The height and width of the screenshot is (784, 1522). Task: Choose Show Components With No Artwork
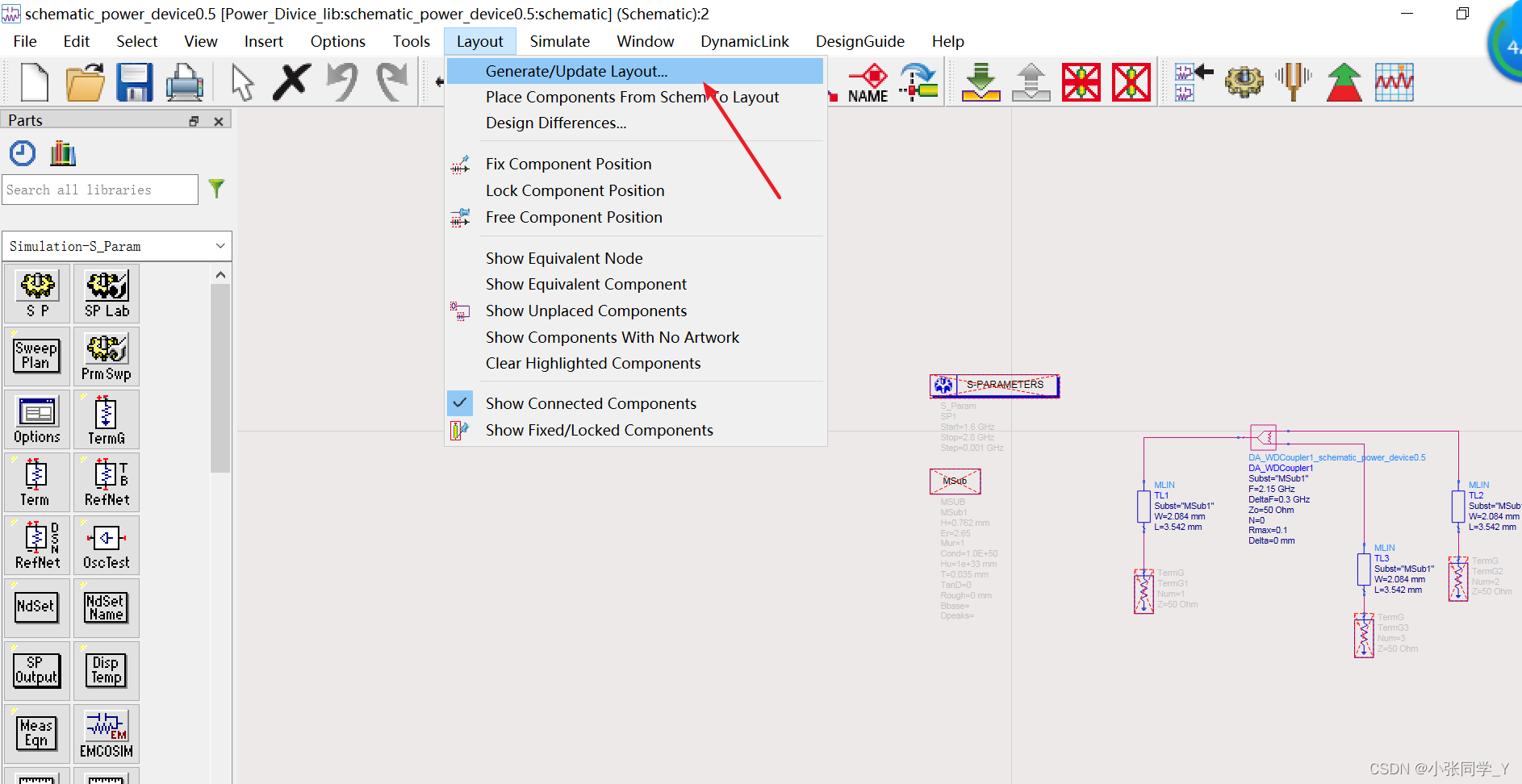(634, 337)
